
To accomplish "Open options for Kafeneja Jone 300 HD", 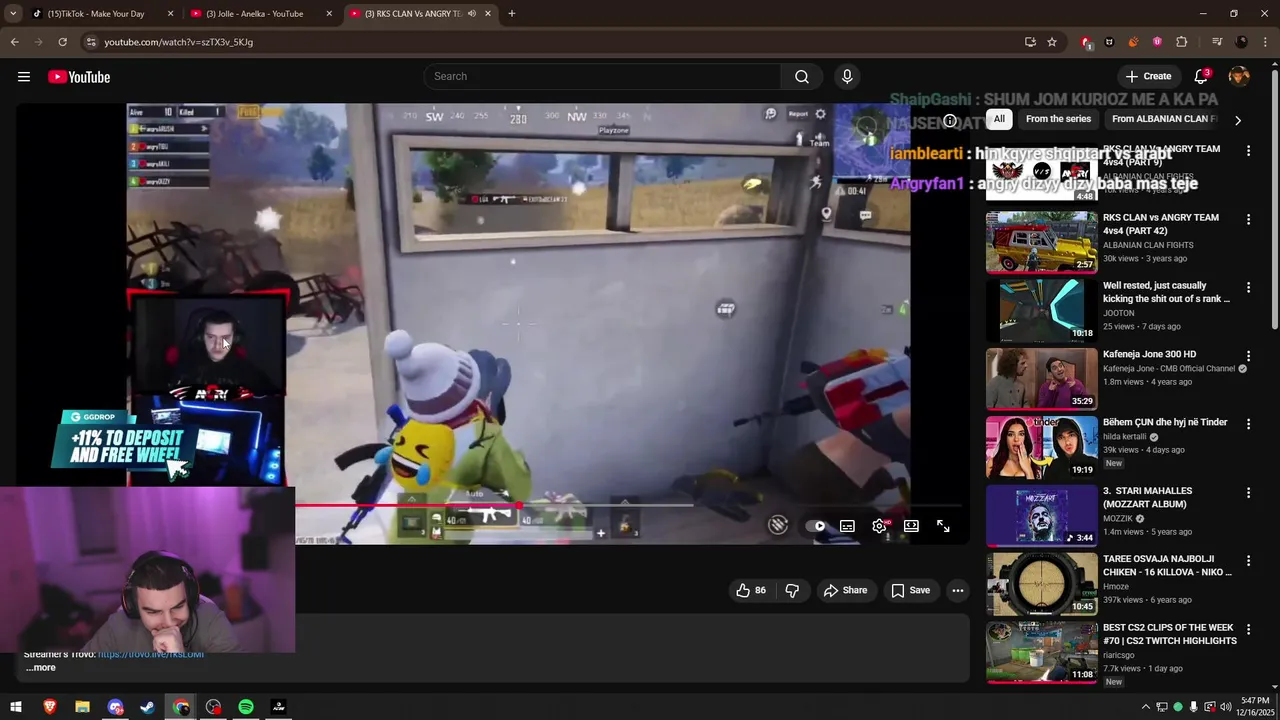I will (1248, 356).
